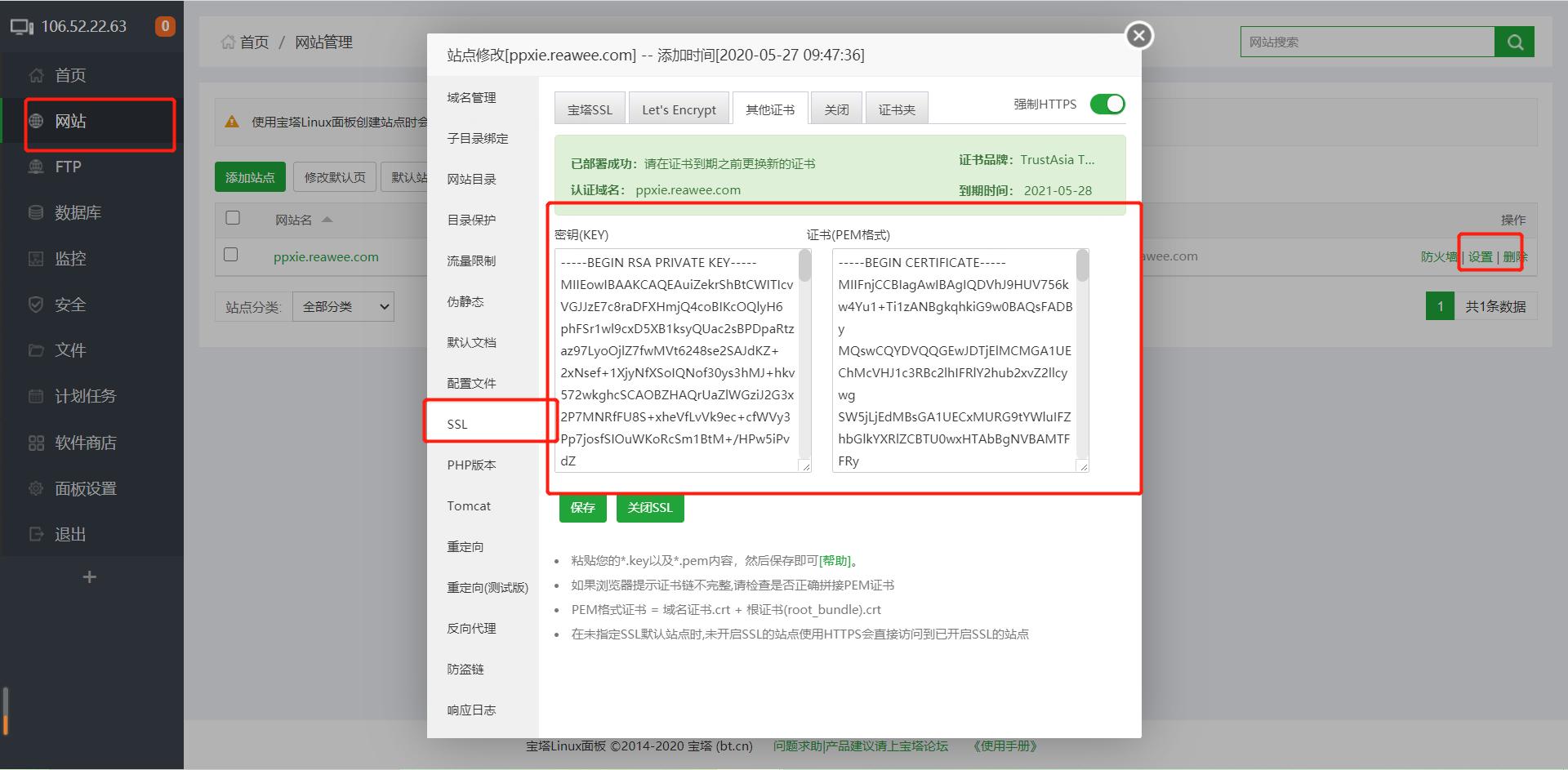Click the green search magnifier button
Screen dimensions: 1568x770
coord(1514,42)
